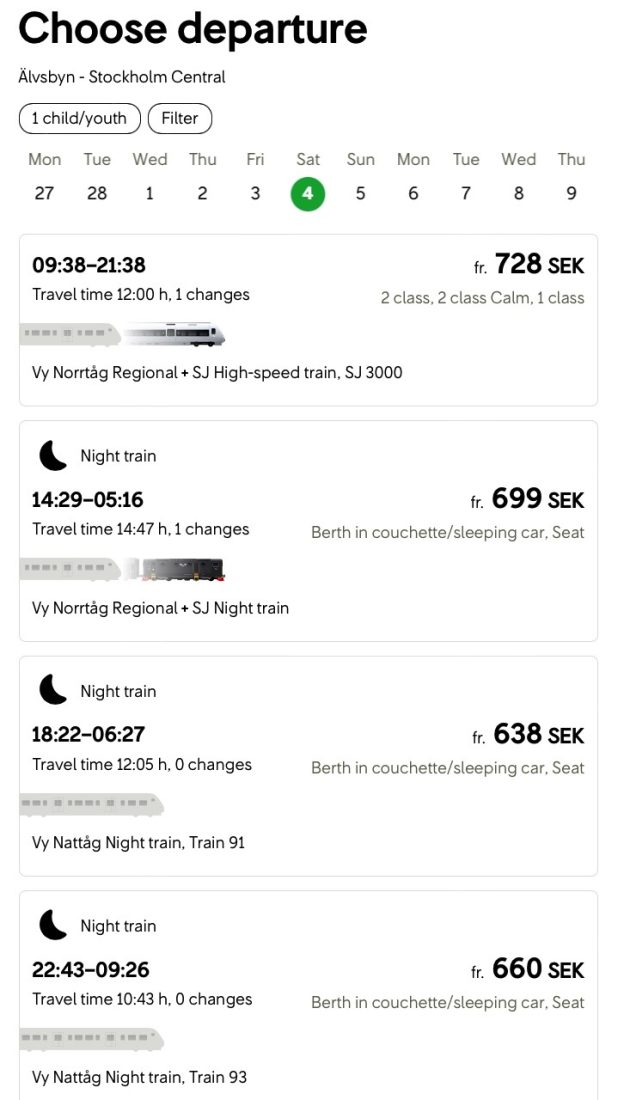The image size is (624, 1100).
Task: Click the grey train graphic for Train 91
Action: [92, 805]
